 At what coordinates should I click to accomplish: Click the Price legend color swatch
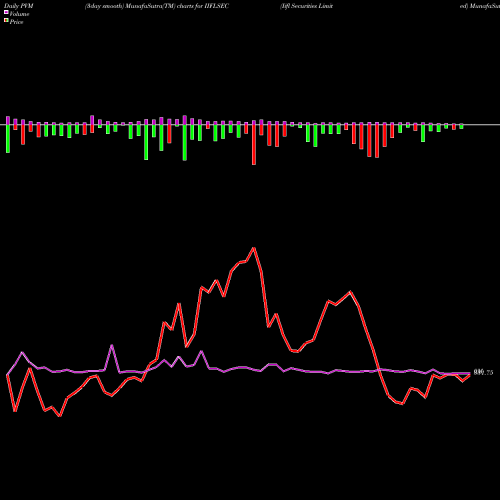coord(6,21)
